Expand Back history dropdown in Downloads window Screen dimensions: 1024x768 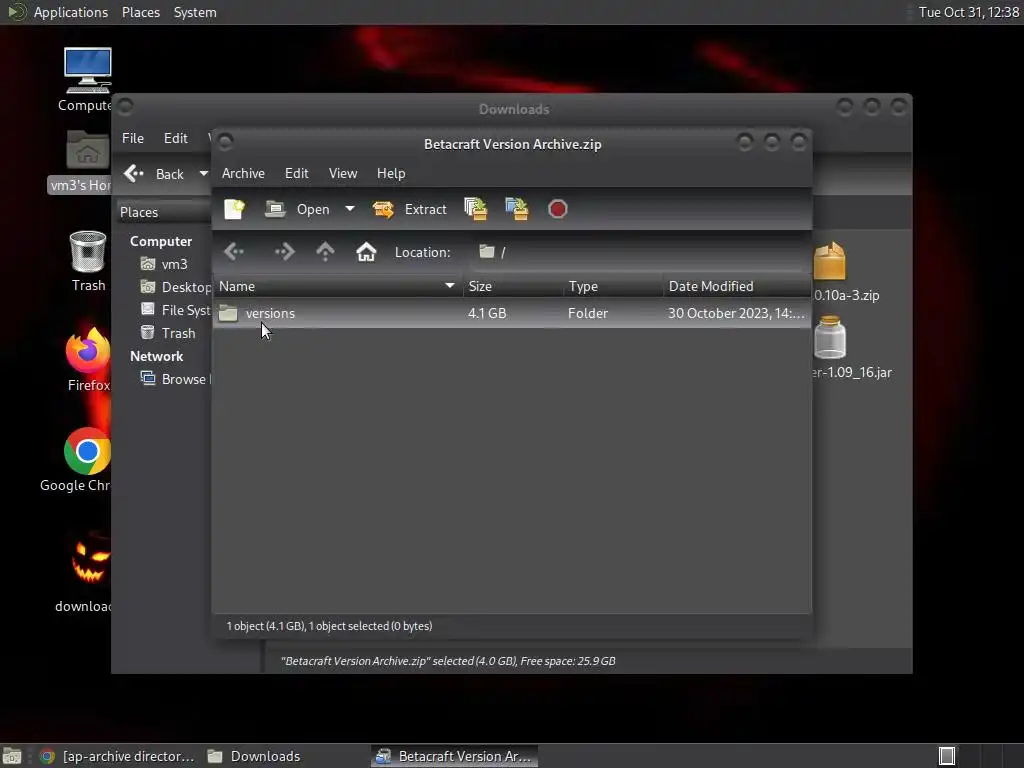click(203, 174)
